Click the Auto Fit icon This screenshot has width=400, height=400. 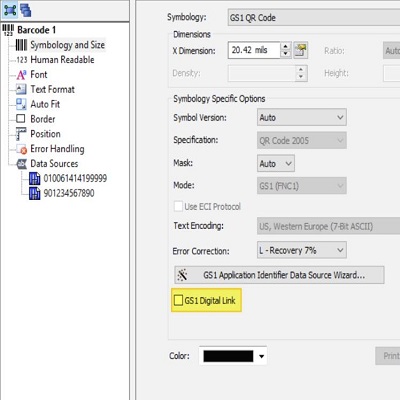[x=21, y=104]
